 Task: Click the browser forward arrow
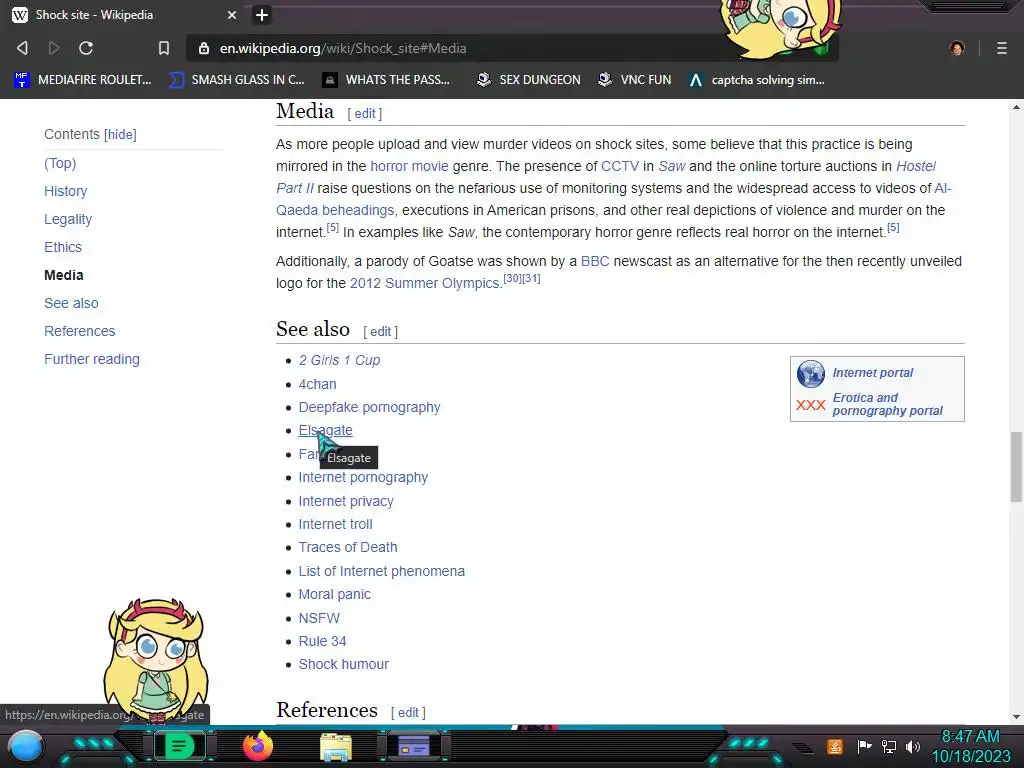pos(54,48)
